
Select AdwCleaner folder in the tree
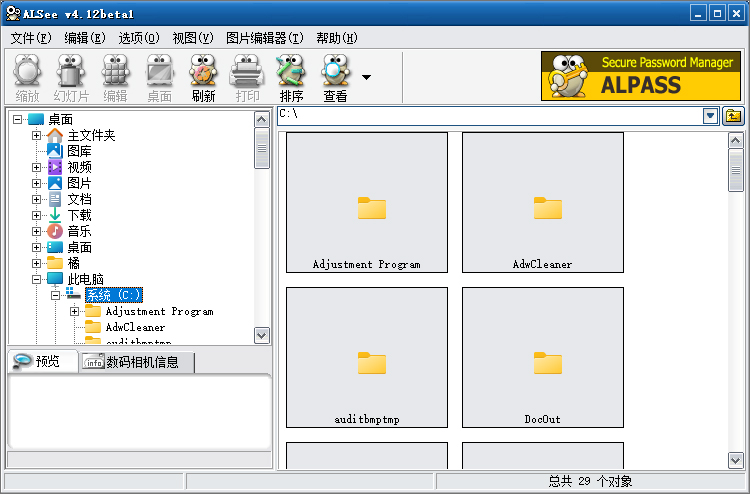(135, 328)
